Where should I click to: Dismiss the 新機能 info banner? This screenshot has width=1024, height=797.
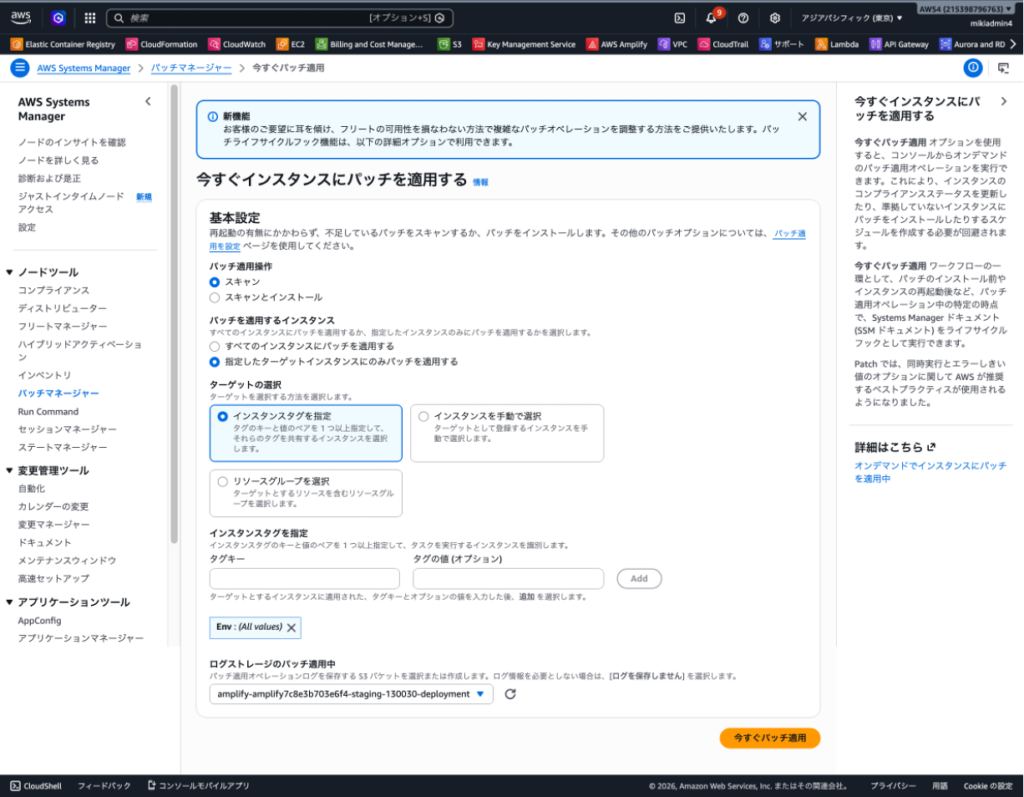tap(802, 116)
